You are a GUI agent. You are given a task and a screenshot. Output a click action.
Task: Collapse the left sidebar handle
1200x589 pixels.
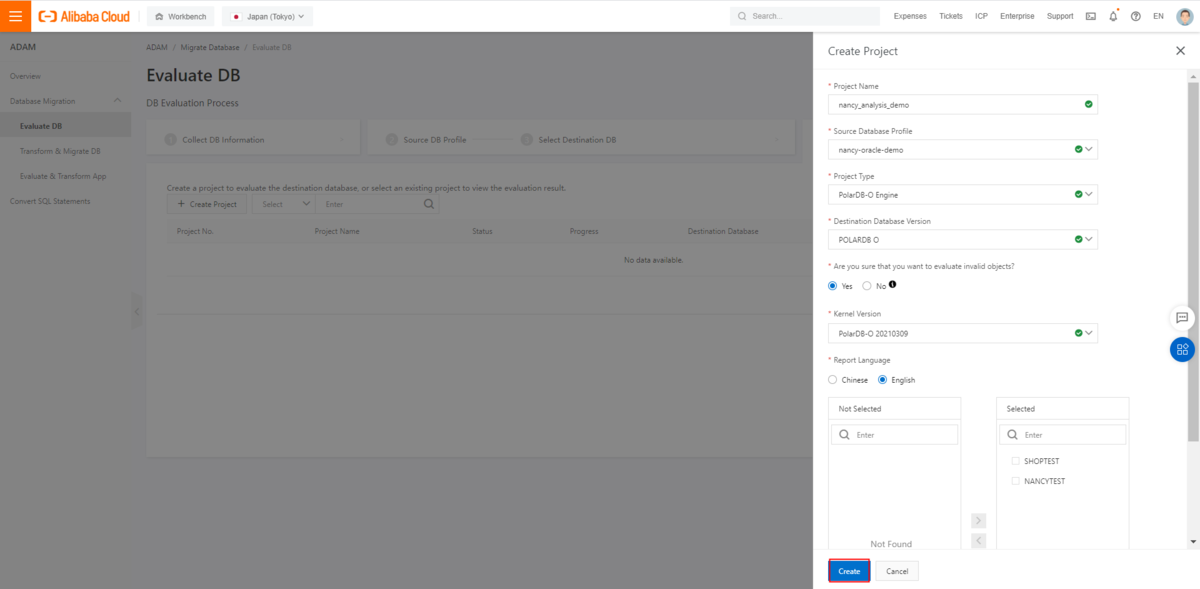pos(137,312)
